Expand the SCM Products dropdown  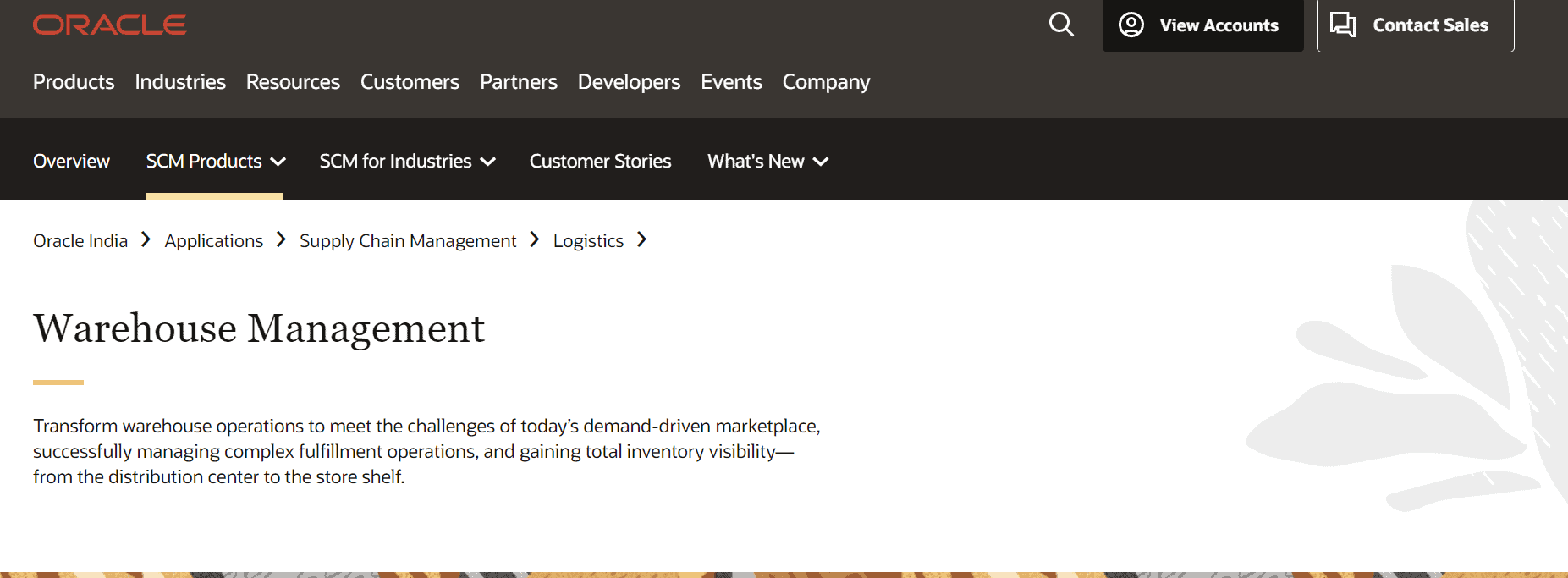tap(216, 161)
